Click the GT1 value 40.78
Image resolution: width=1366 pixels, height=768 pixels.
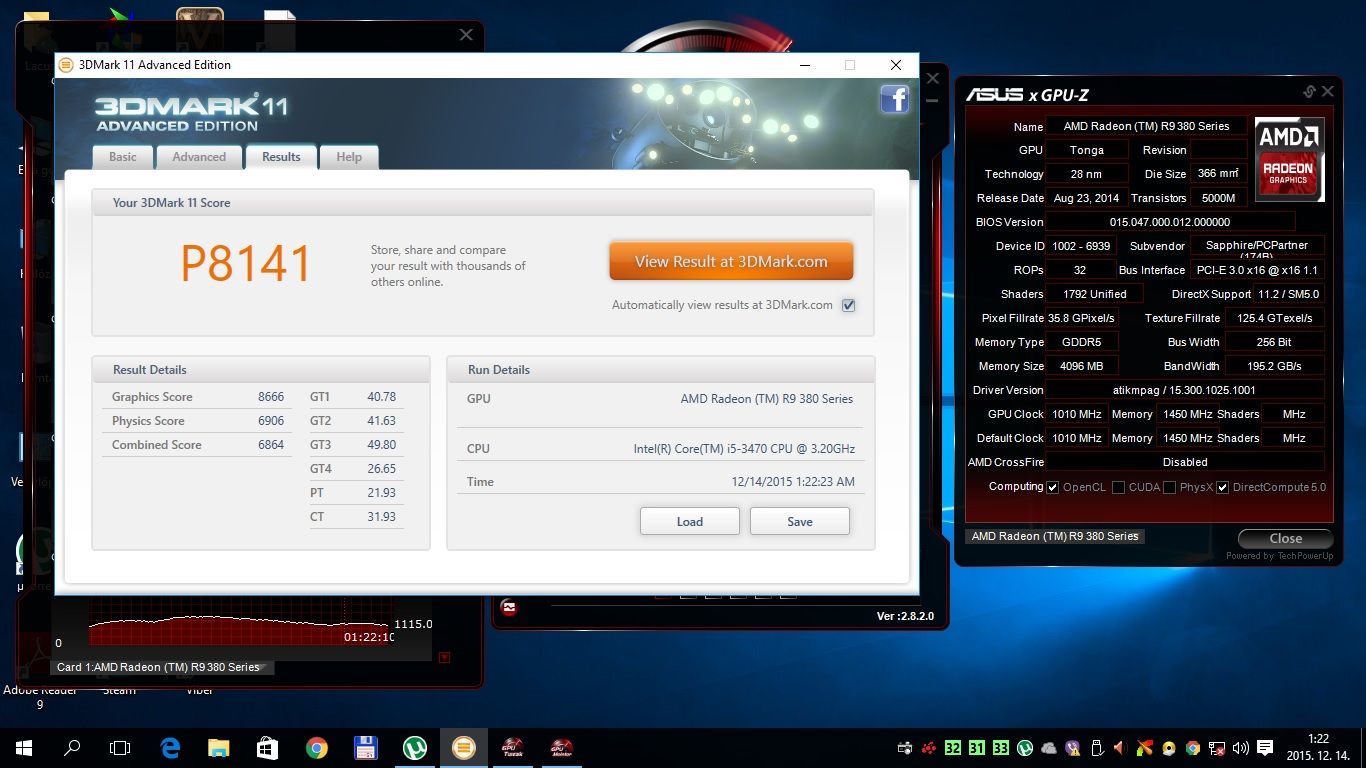[x=381, y=397]
